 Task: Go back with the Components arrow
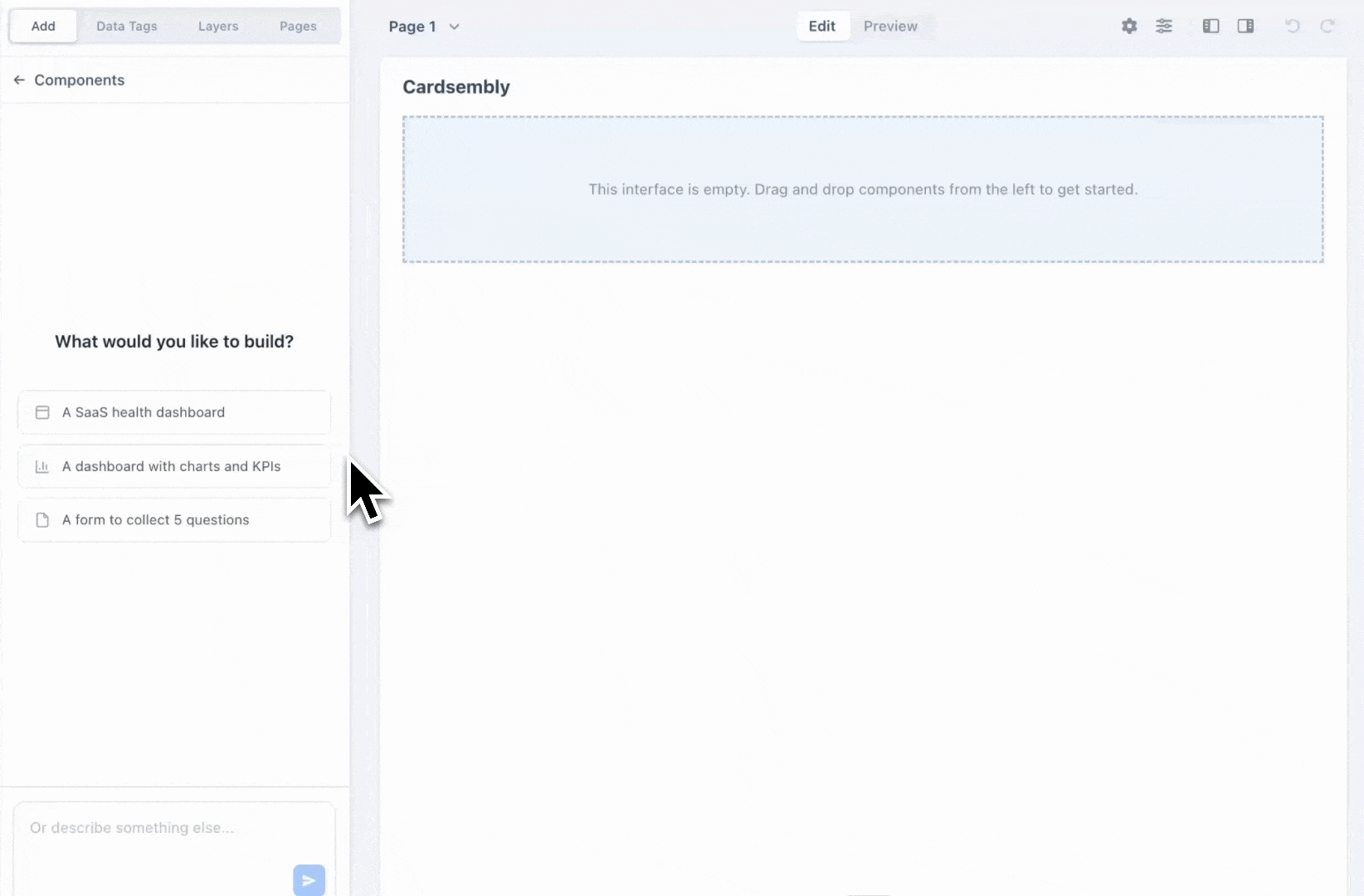point(19,80)
